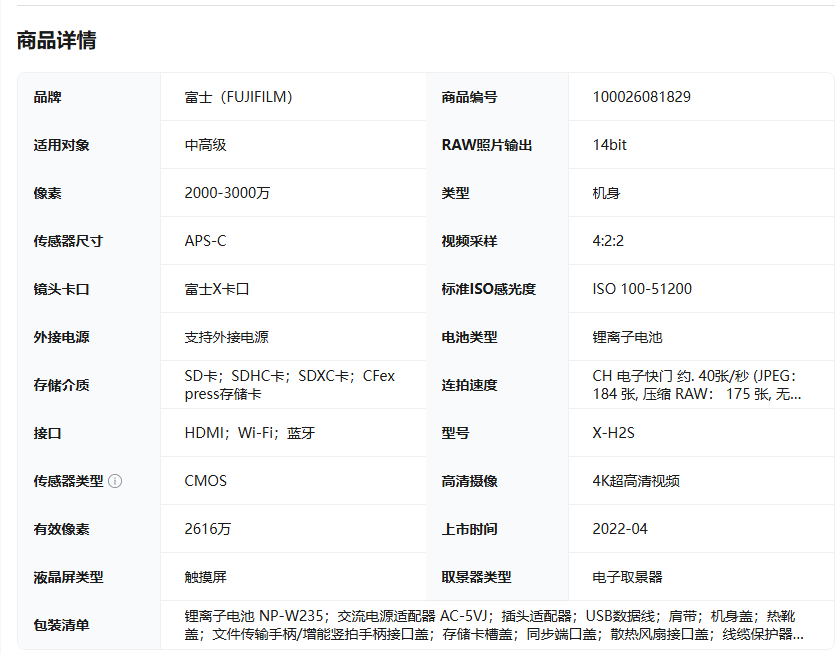This screenshot has height=654, width=840.
Task: Select the SD卡；SDHC卡 storage value
Action: [290, 385]
